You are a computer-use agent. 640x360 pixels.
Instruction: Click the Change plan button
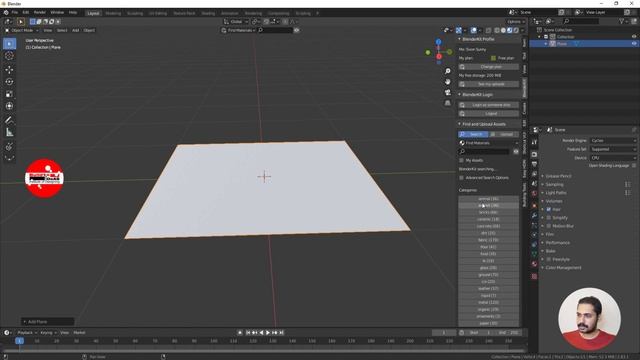[489, 67]
